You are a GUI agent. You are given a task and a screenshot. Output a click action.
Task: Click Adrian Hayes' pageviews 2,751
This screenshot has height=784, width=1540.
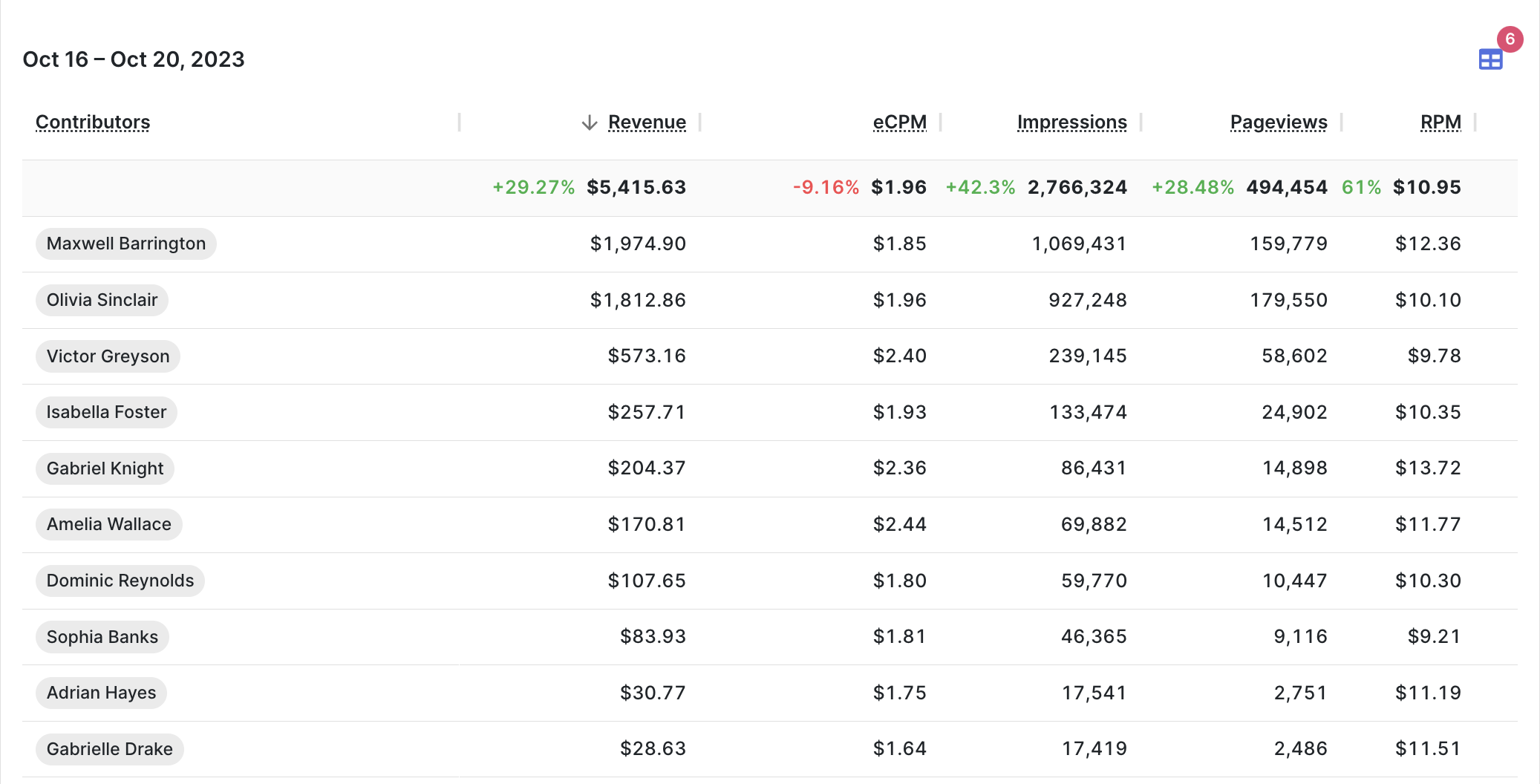(x=1301, y=693)
